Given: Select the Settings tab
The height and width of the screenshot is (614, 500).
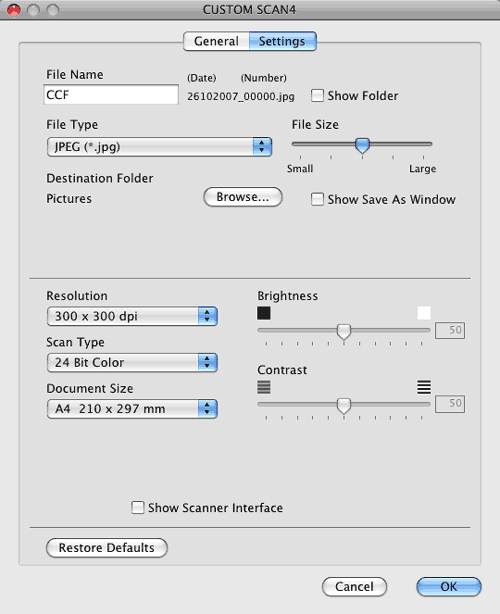Looking at the screenshot, I should tap(282, 41).
